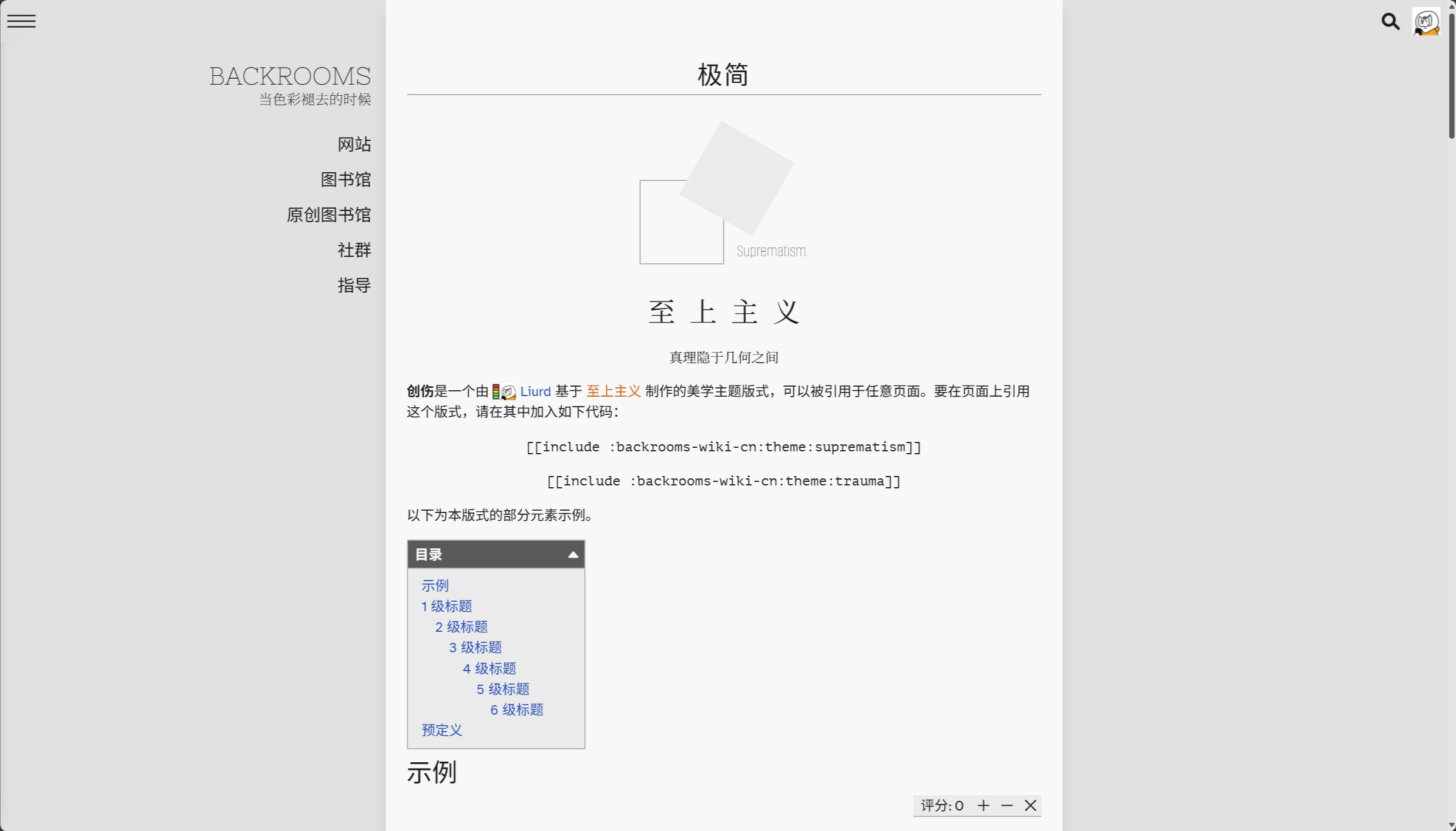Click the BACKROOMS site title

click(290, 76)
